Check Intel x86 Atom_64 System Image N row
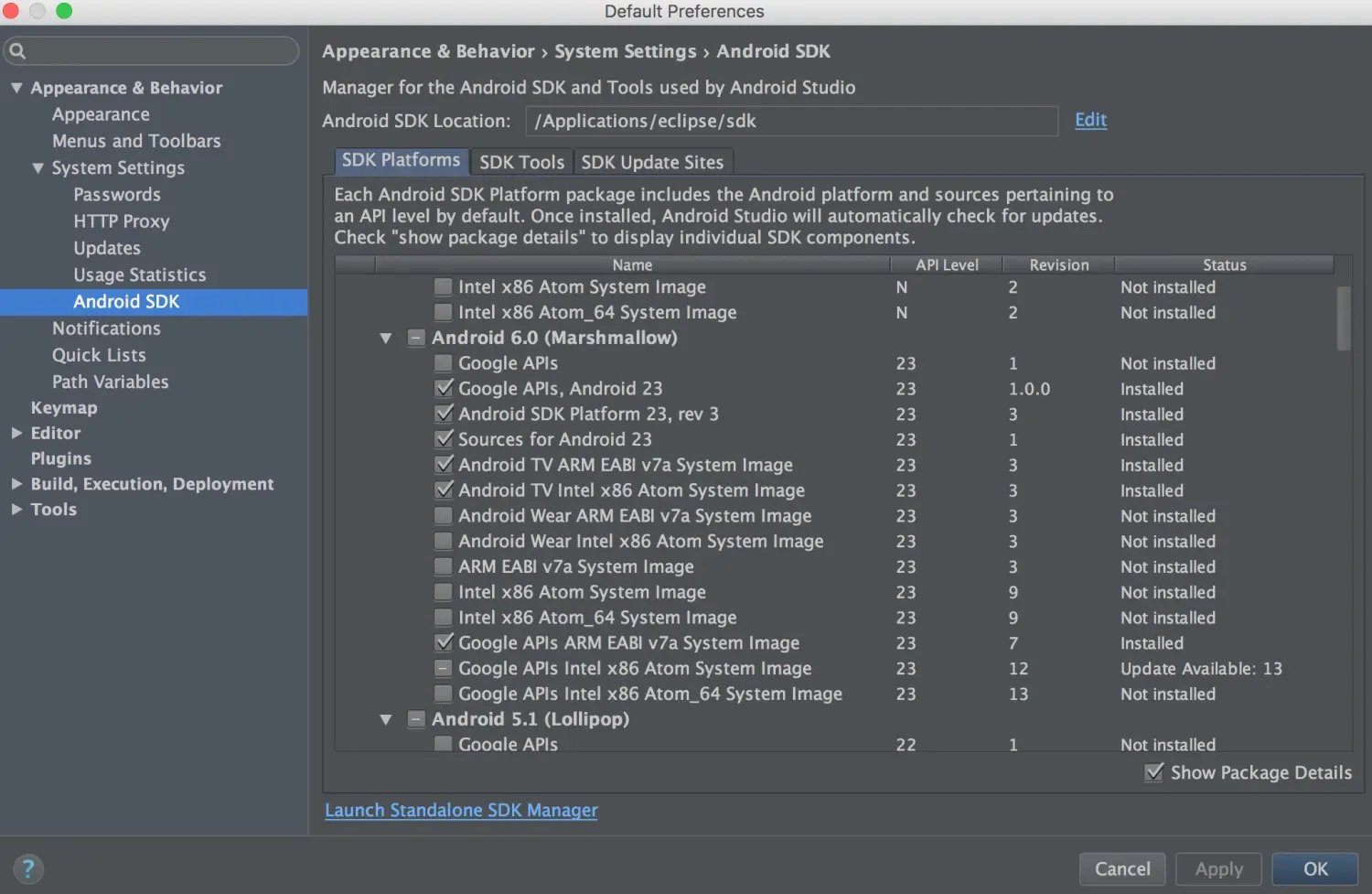Image resolution: width=1372 pixels, height=894 pixels. pos(443,313)
